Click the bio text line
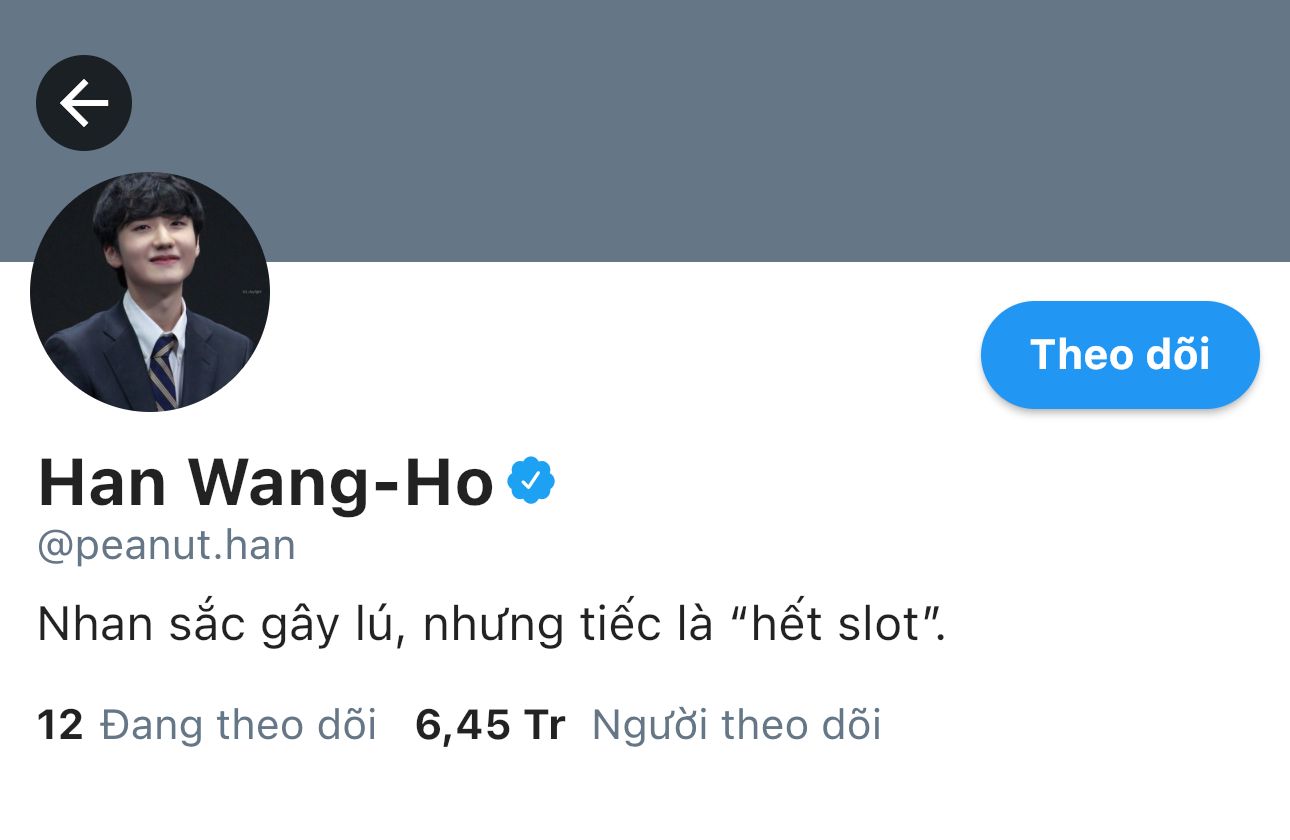 click(x=491, y=625)
